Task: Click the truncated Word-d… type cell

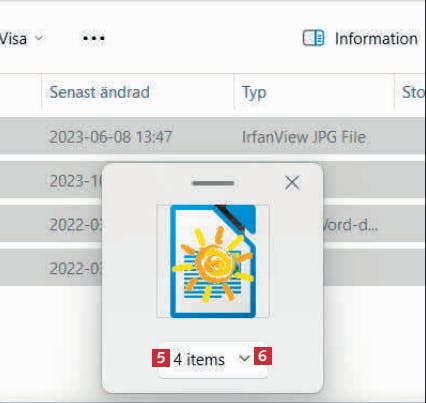Action: click(350, 225)
